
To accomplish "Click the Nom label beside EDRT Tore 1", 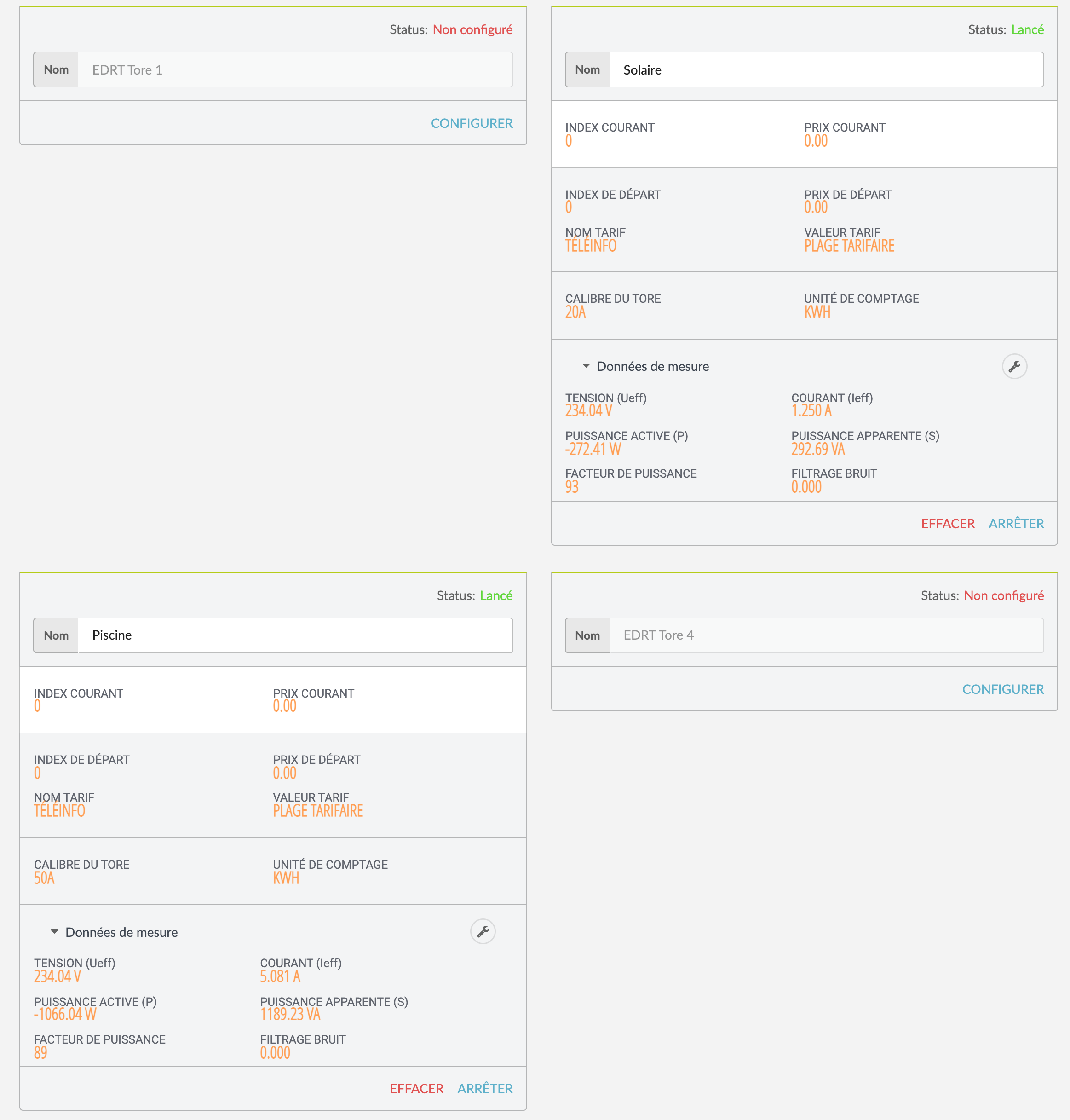I will coord(56,70).
